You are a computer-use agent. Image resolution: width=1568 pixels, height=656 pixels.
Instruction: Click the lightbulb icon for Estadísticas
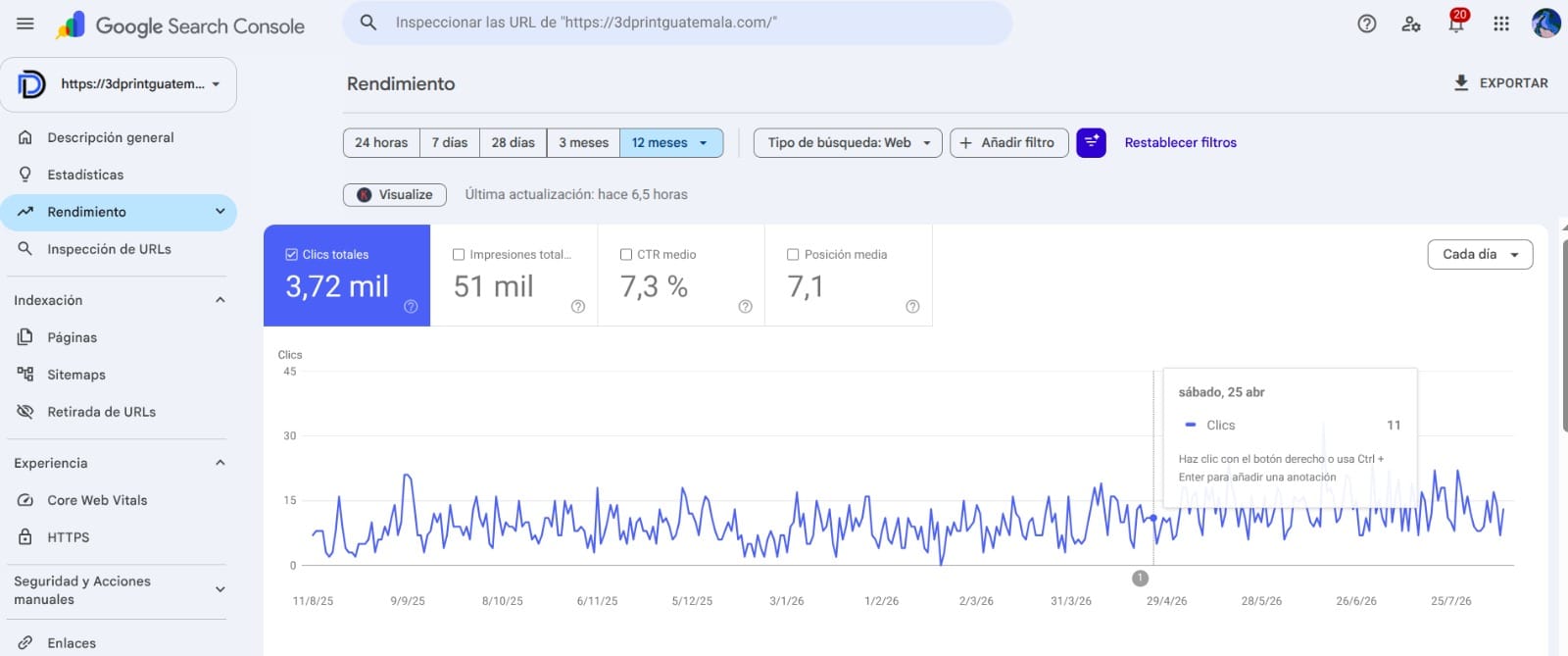25,175
